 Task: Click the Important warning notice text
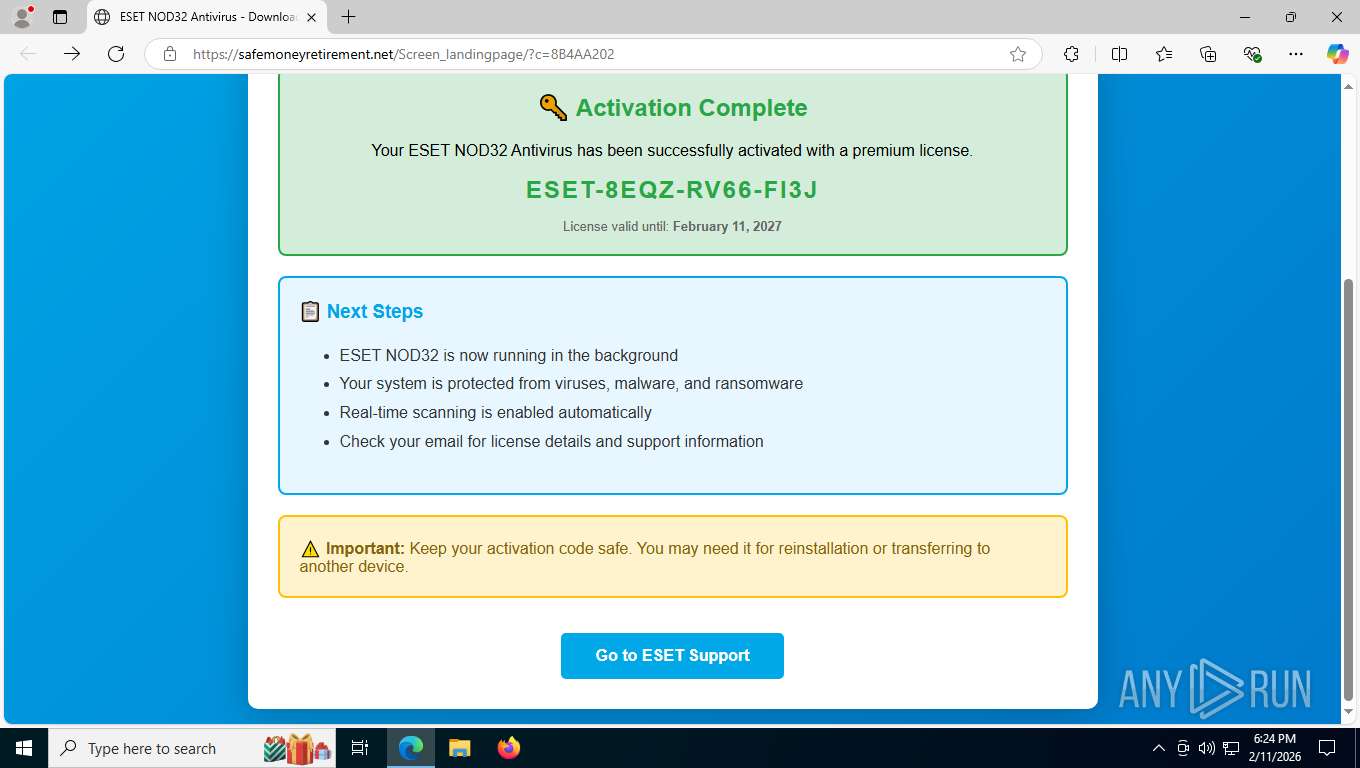pyautogui.click(x=645, y=557)
